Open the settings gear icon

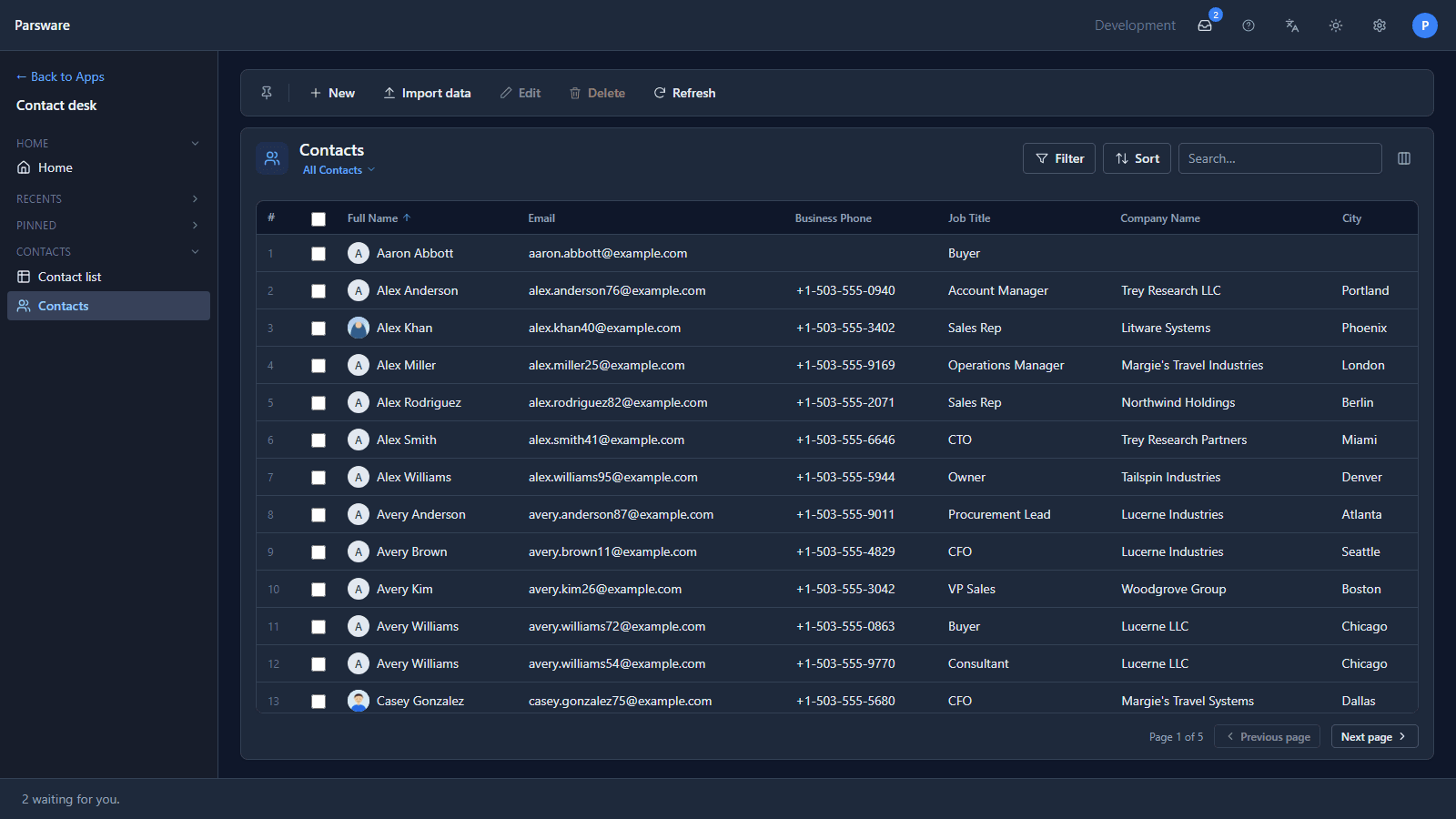pos(1380,25)
